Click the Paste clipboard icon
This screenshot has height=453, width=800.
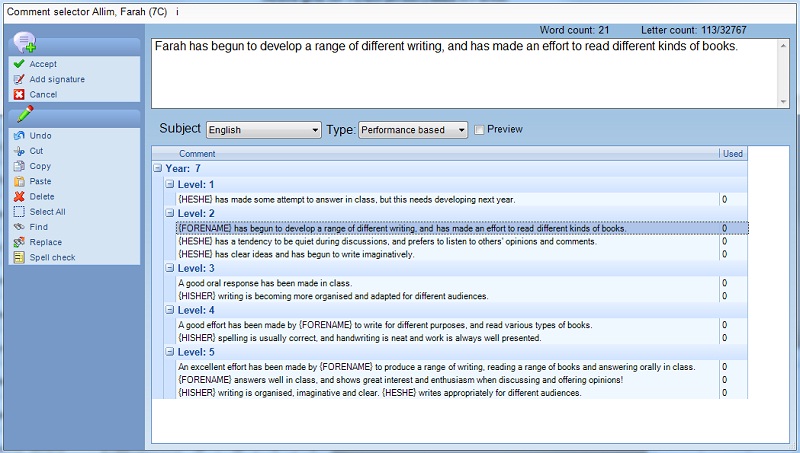(x=19, y=181)
